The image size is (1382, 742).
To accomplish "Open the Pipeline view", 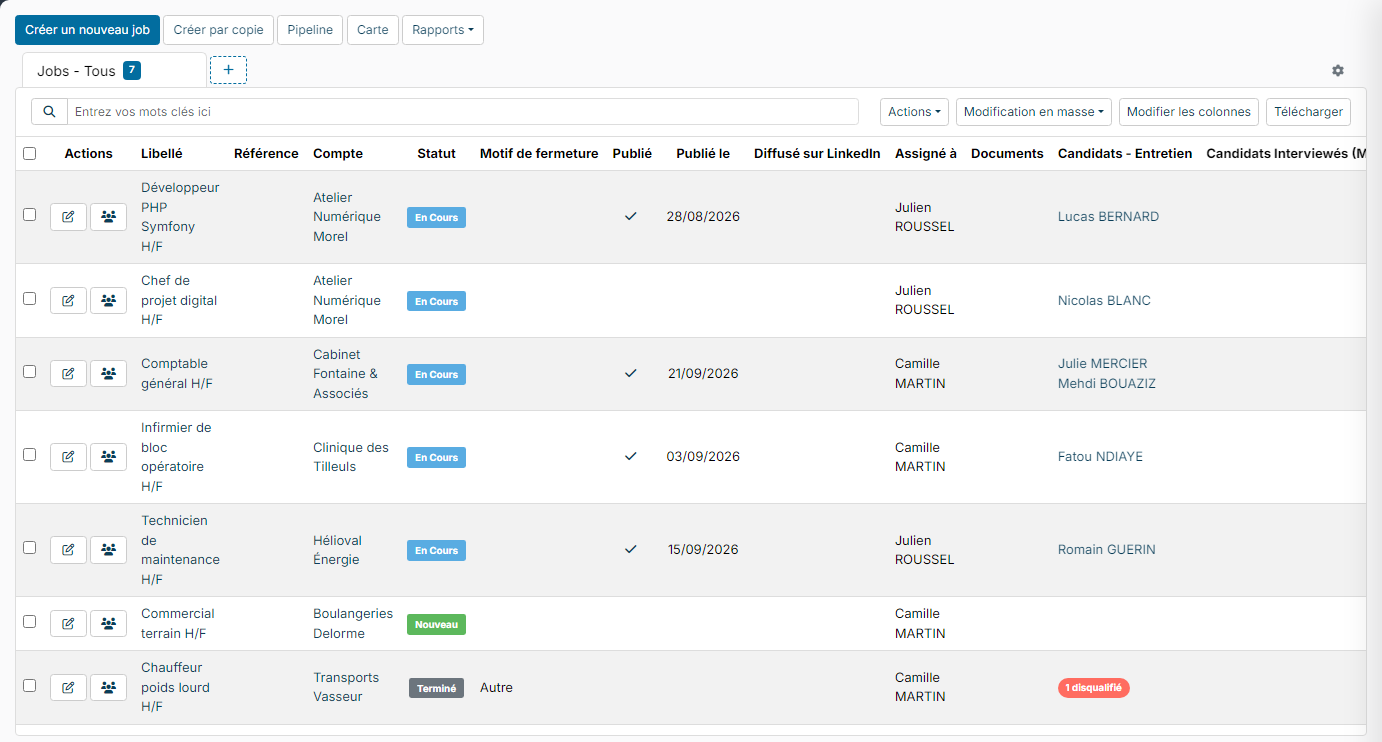I will (310, 30).
